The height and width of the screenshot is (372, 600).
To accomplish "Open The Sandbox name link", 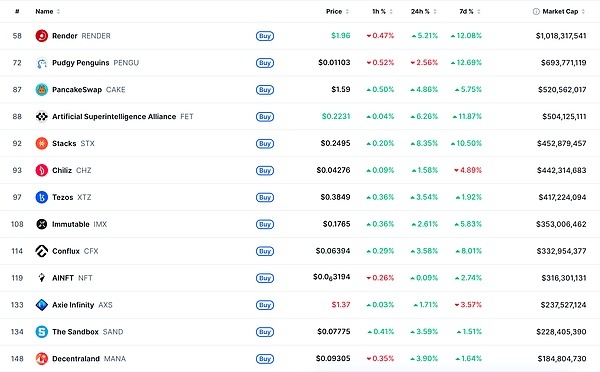I will point(75,332).
